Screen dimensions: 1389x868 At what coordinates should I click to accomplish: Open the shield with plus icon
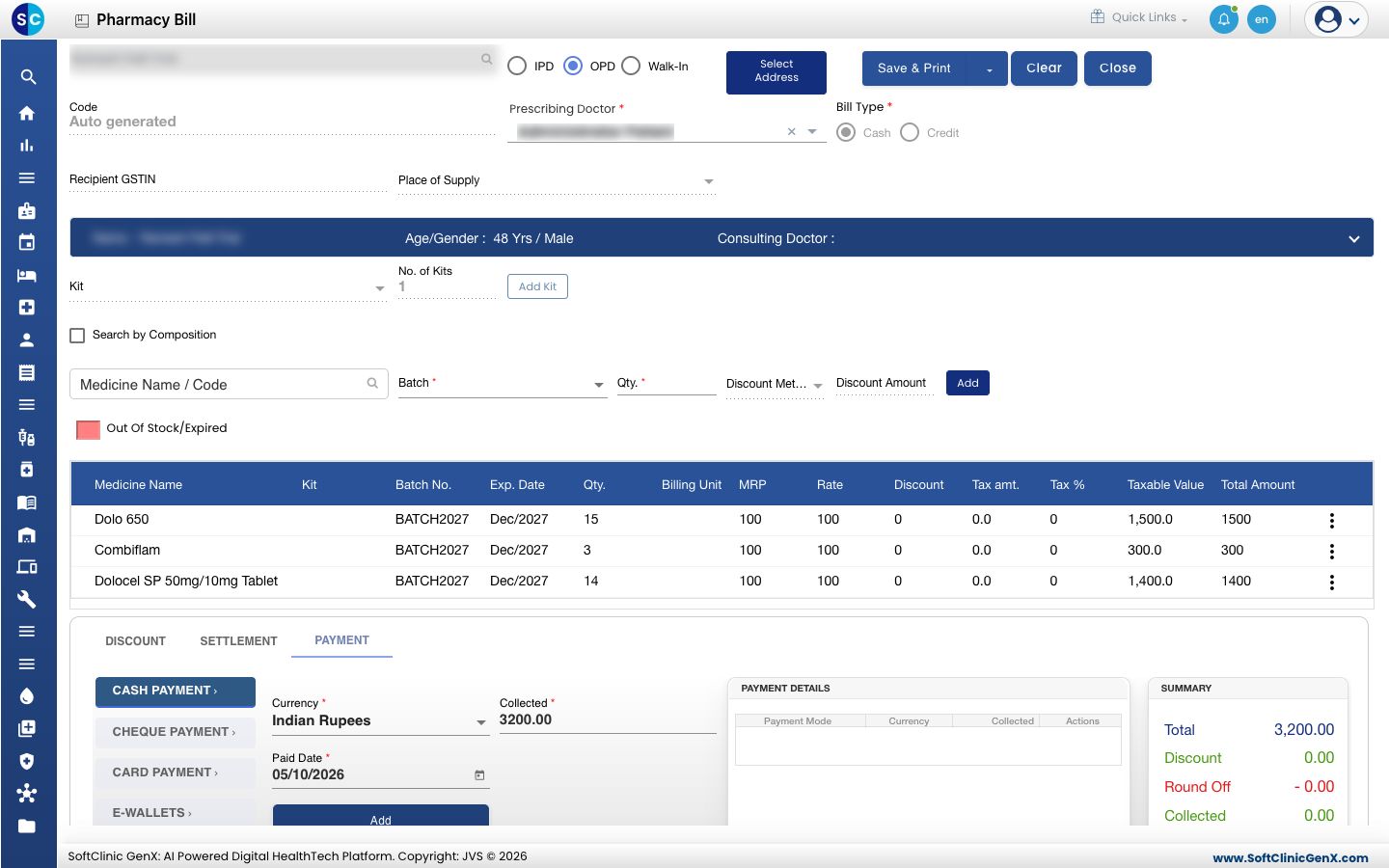click(27, 761)
